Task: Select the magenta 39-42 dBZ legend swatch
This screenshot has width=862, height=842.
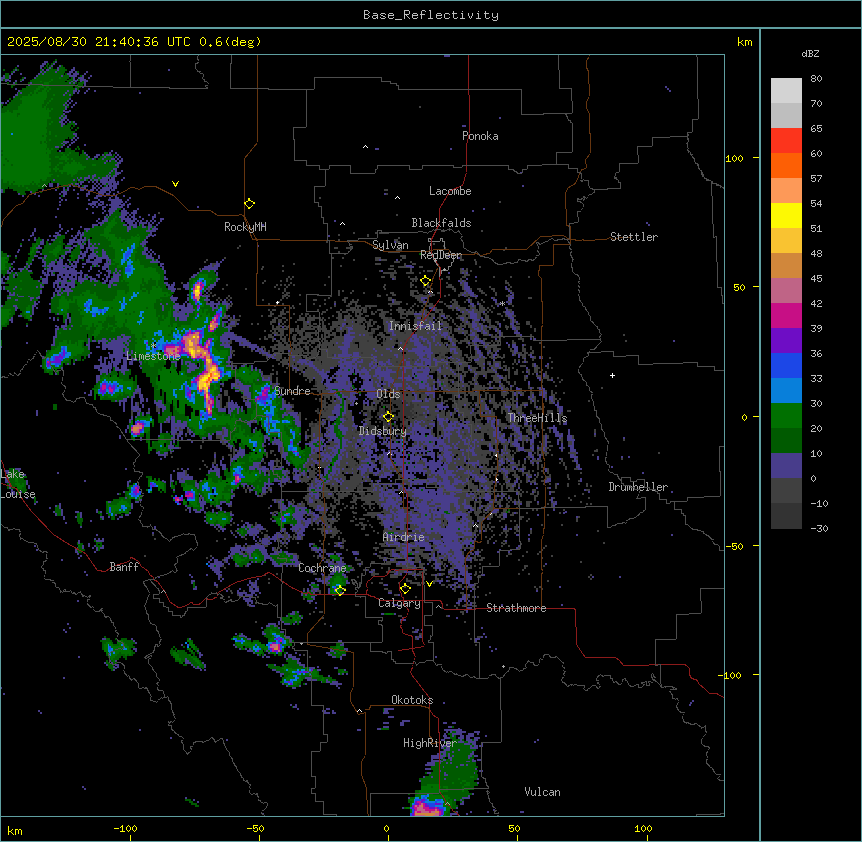Action: 786,315
